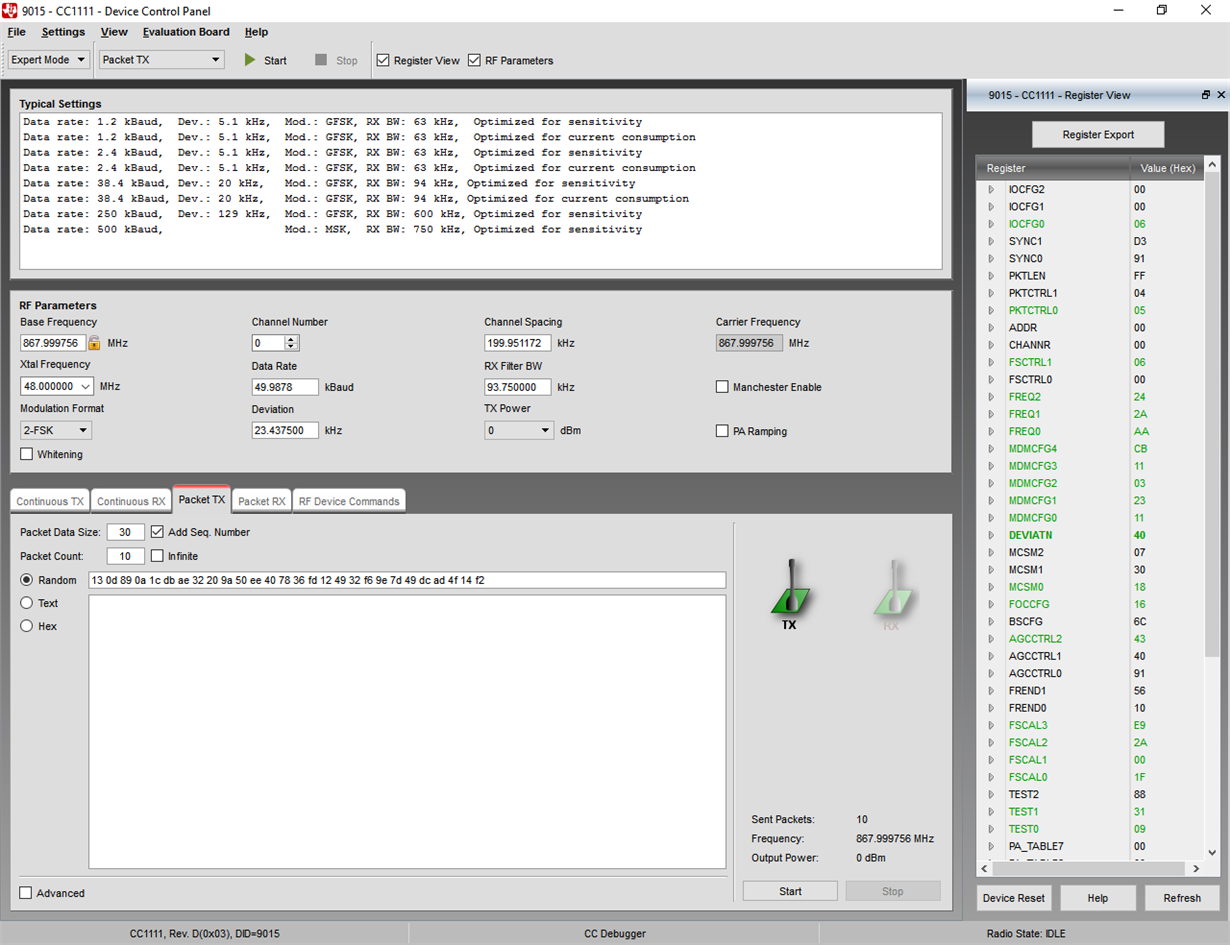Click the Packet Data Size field
Viewport: 1230px width, 945px height.
(126, 532)
